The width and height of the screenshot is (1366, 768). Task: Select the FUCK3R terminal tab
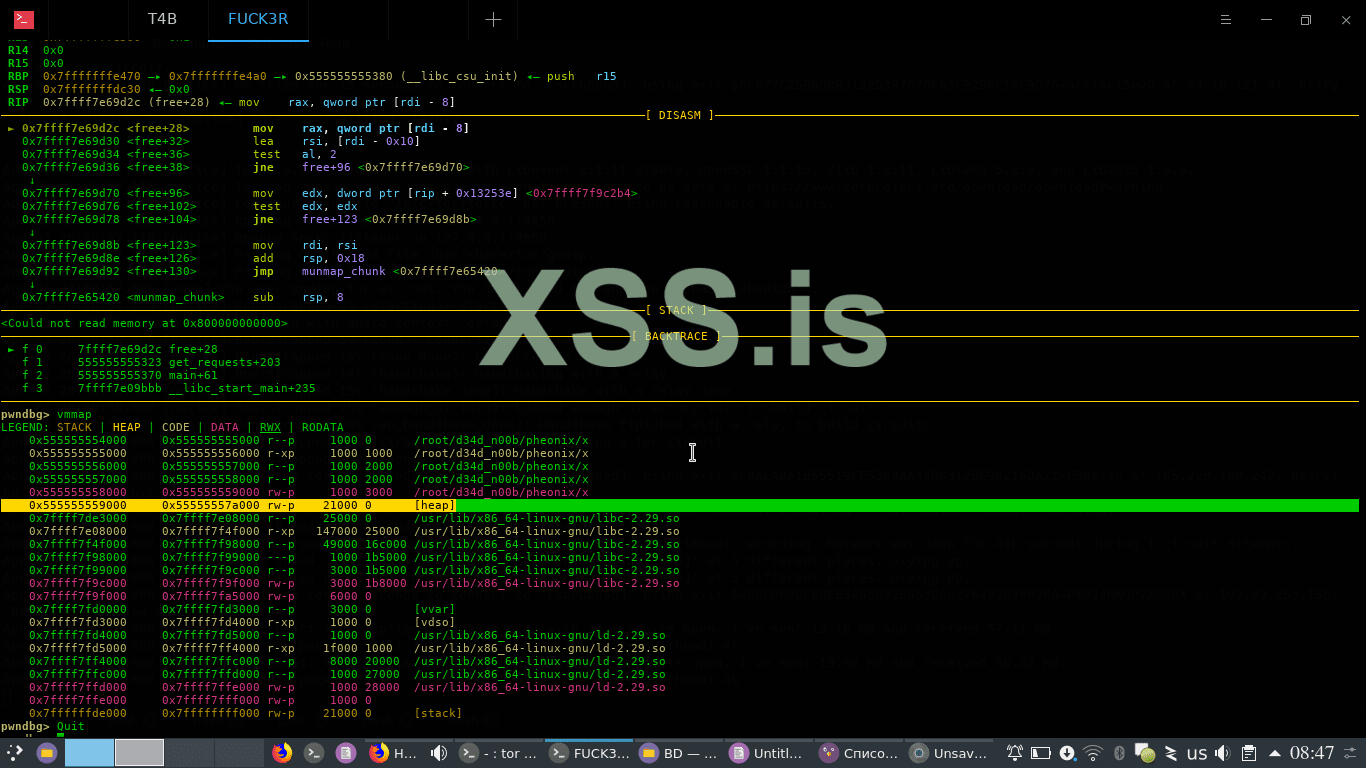[258, 20]
